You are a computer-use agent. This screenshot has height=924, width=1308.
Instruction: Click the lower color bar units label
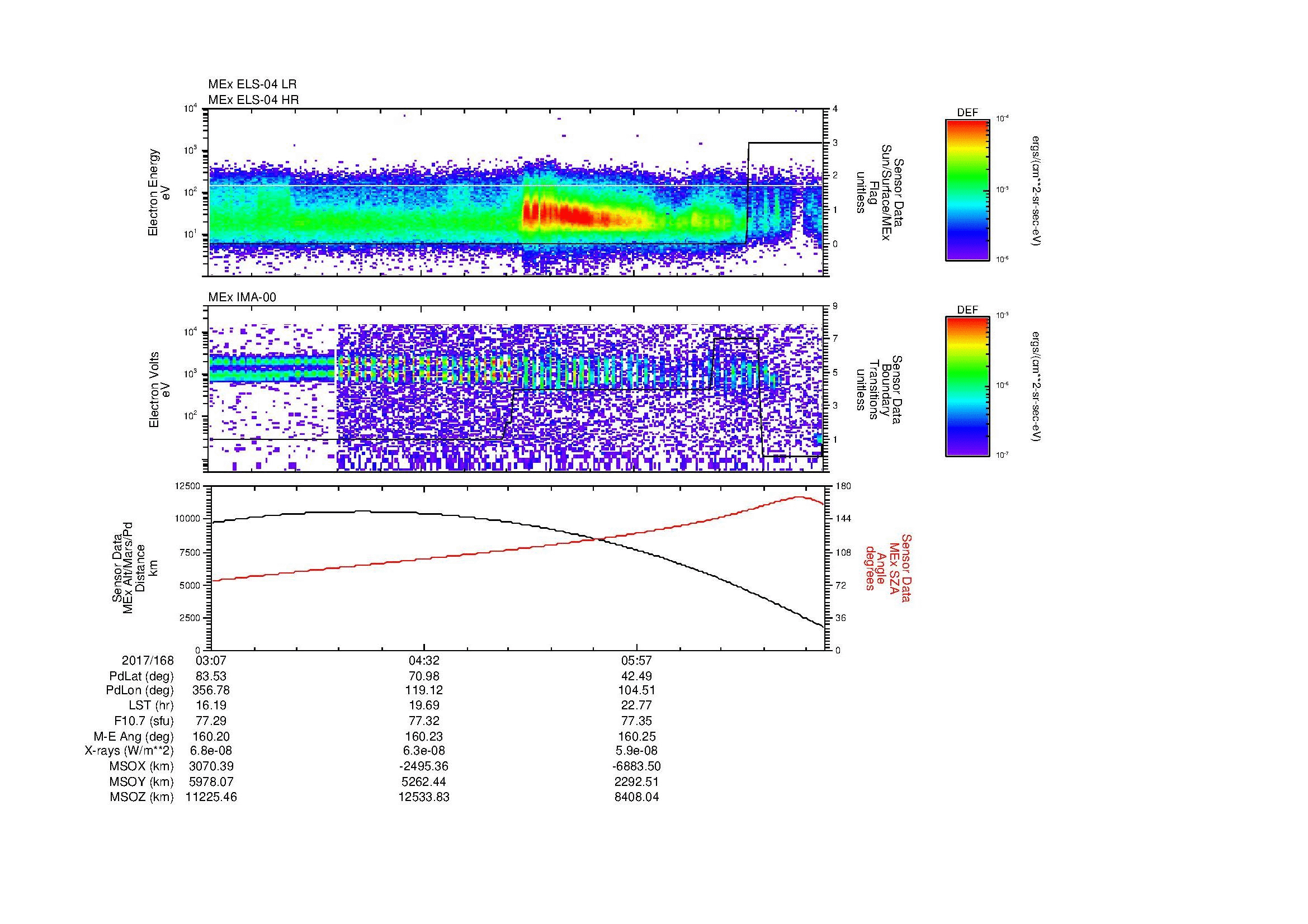[1037, 387]
